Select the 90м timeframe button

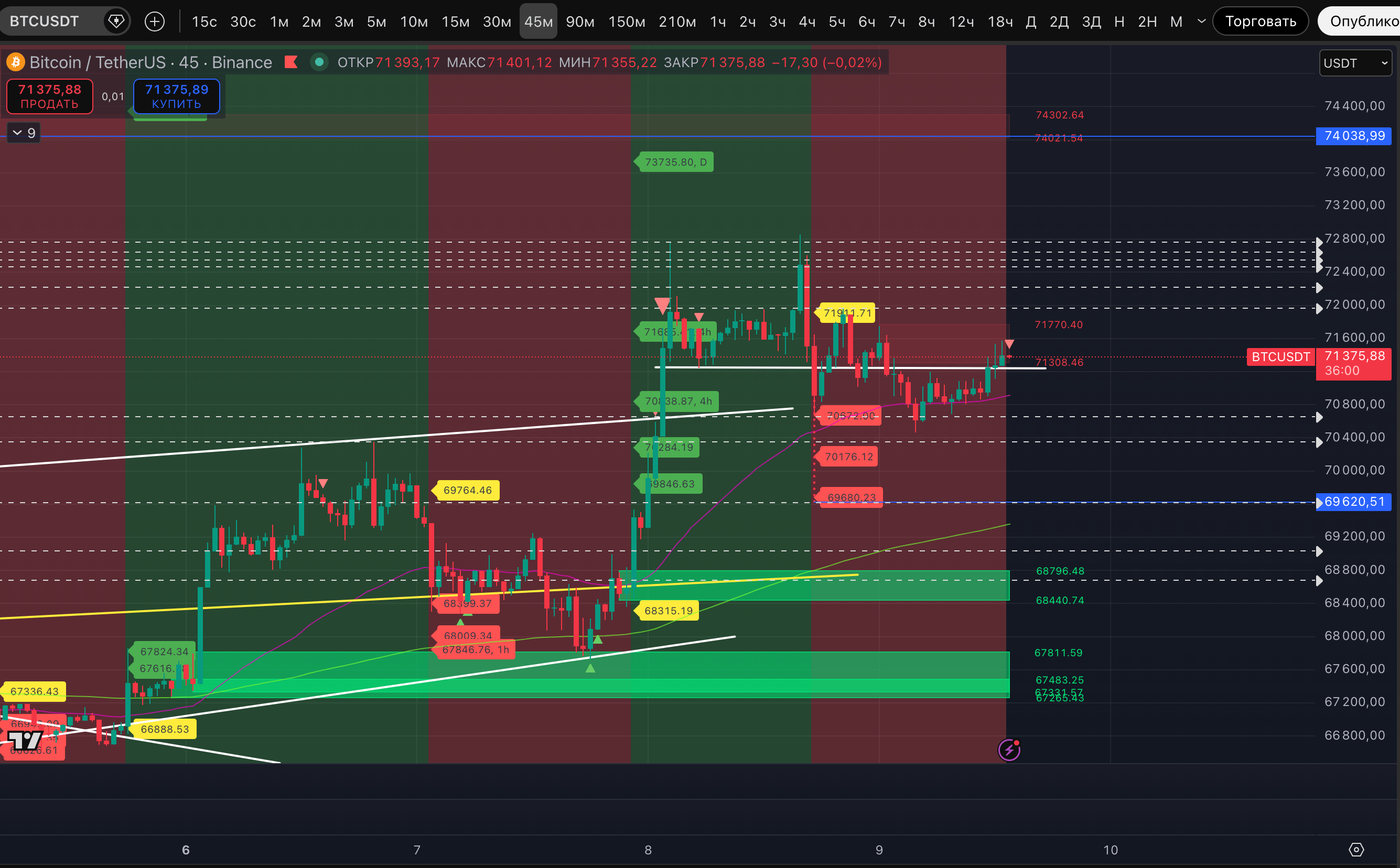pos(579,22)
